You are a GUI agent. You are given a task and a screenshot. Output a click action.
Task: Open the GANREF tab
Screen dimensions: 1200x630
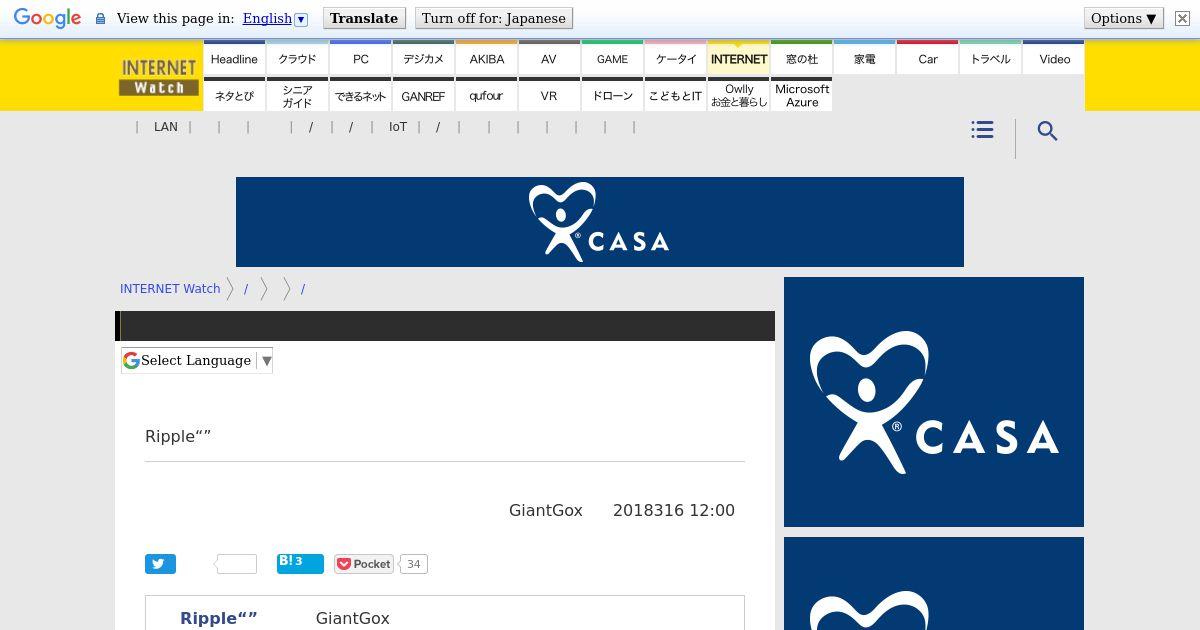point(423,95)
